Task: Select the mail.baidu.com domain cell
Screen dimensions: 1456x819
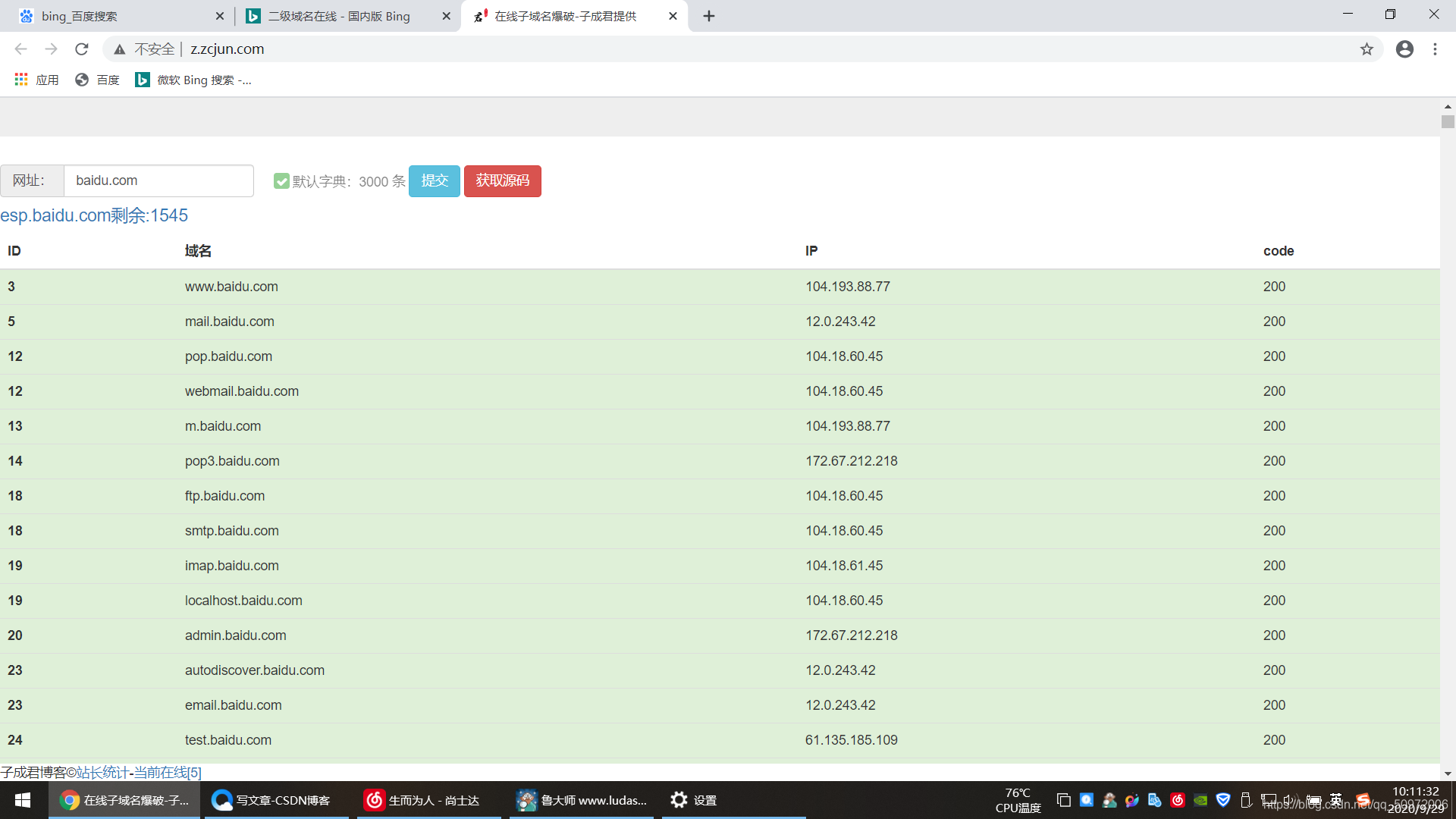Action: pos(230,322)
